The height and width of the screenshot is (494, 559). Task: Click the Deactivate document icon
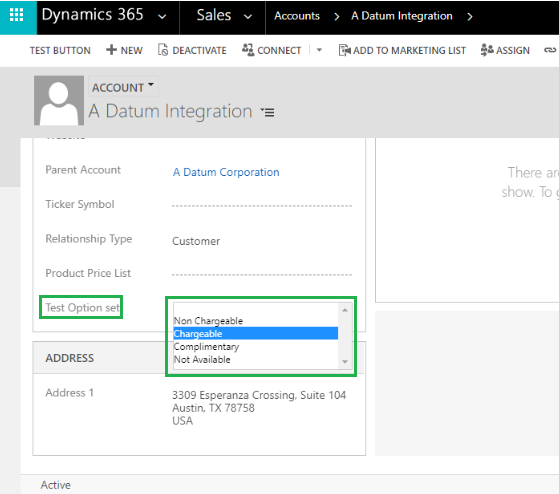pyautogui.click(x=163, y=50)
